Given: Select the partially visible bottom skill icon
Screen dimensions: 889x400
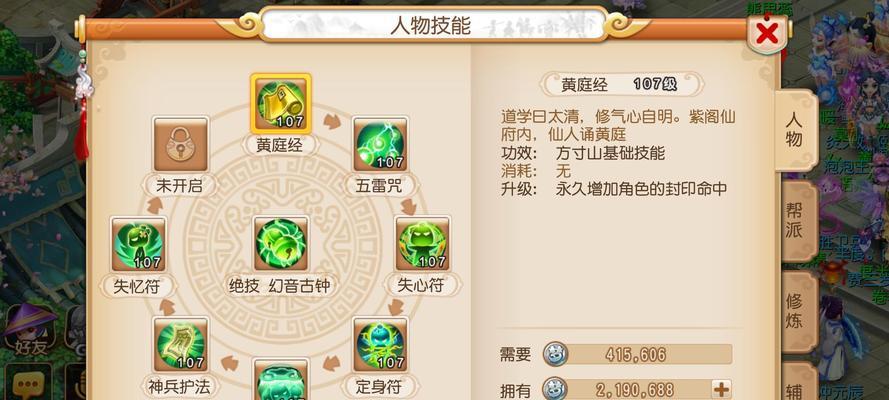Looking at the screenshot, I should [x=281, y=380].
